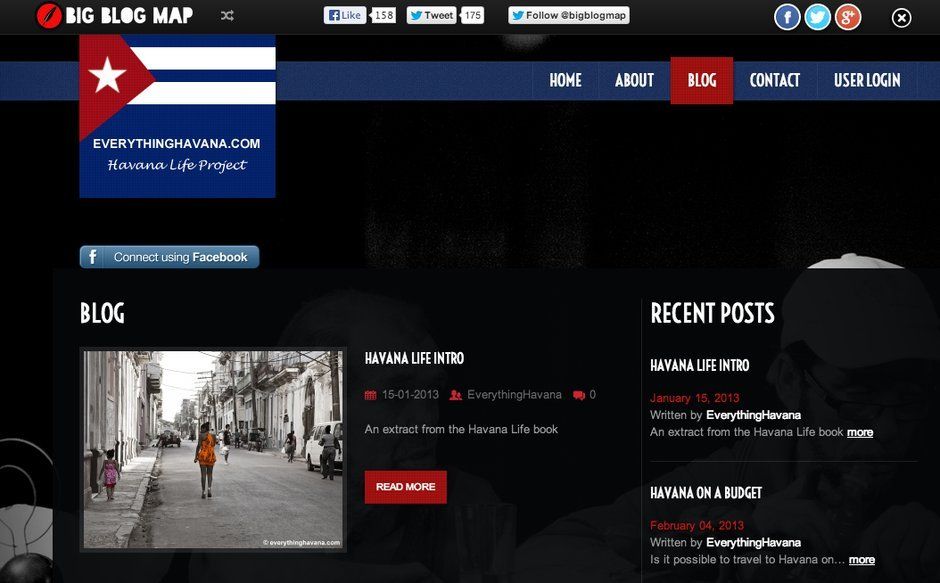
Task: Click the excerpt 'An extract from the Havana Life book'
Action: click(x=461, y=429)
